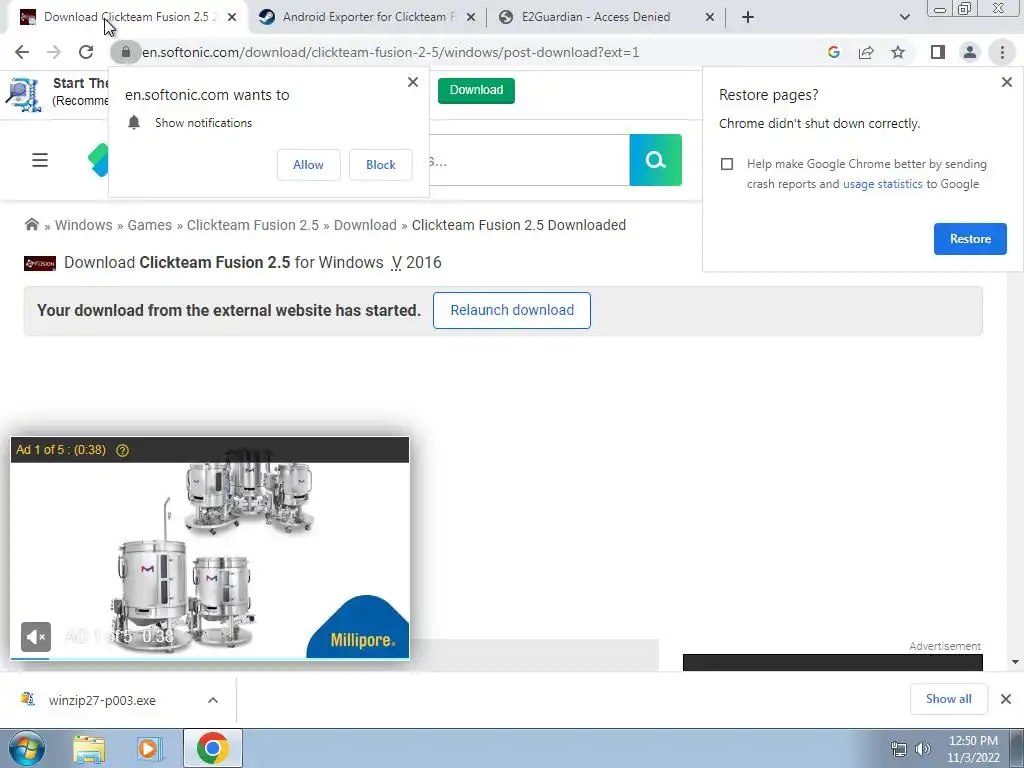This screenshot has width=1024, height=768.
Task: Close the downloads bar
Action: click(x=1006, y=699)
